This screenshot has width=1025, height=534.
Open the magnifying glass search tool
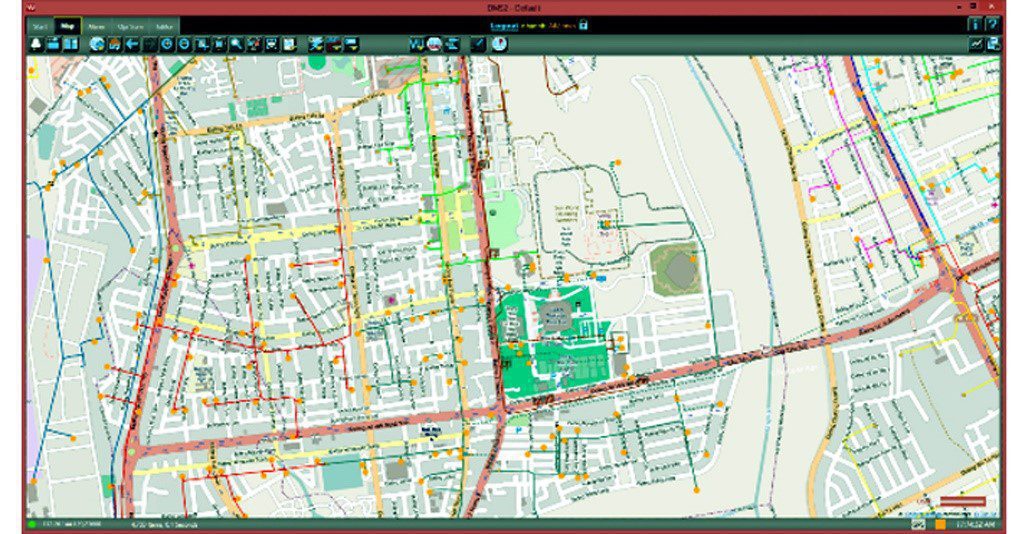(236, 44)
